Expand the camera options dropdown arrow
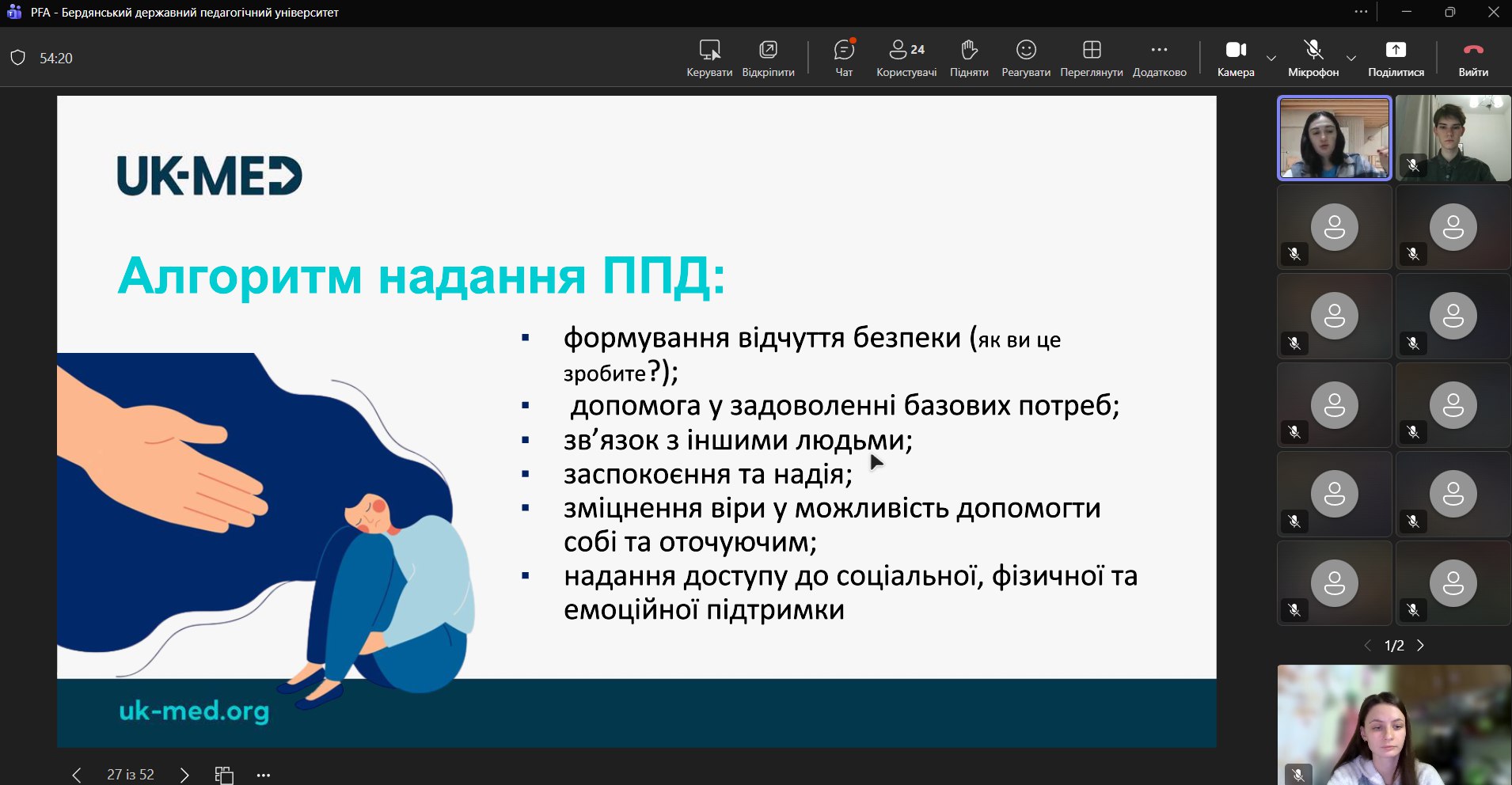The height and width of the screenshot is (785, 1512). coord(1271,58)
